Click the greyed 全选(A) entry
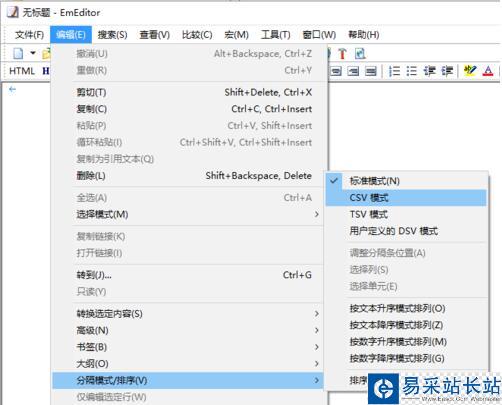Screen dimensions: 502x405 (x=188, y=198)
